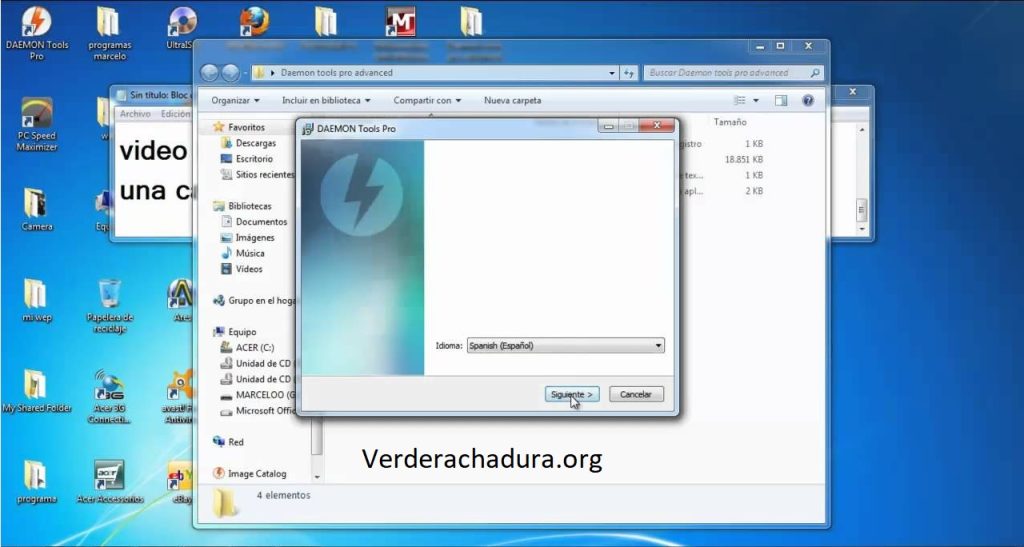This screenshot has height=547, width=1024.
Task: Open the programa desktop folder
Action: pos(37,482)
